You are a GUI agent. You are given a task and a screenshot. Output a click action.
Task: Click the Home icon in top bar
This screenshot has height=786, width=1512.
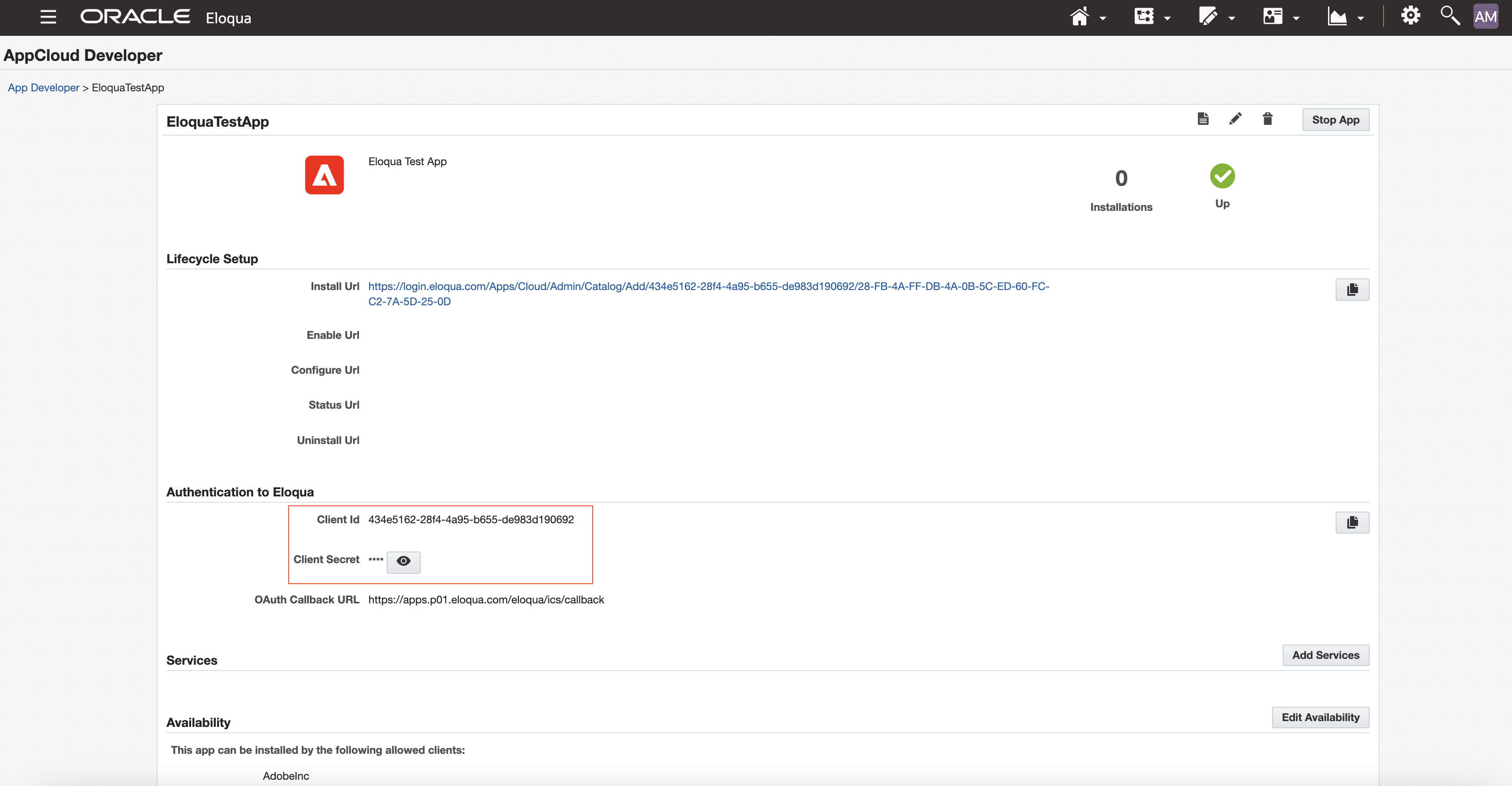pos(1079,17)
